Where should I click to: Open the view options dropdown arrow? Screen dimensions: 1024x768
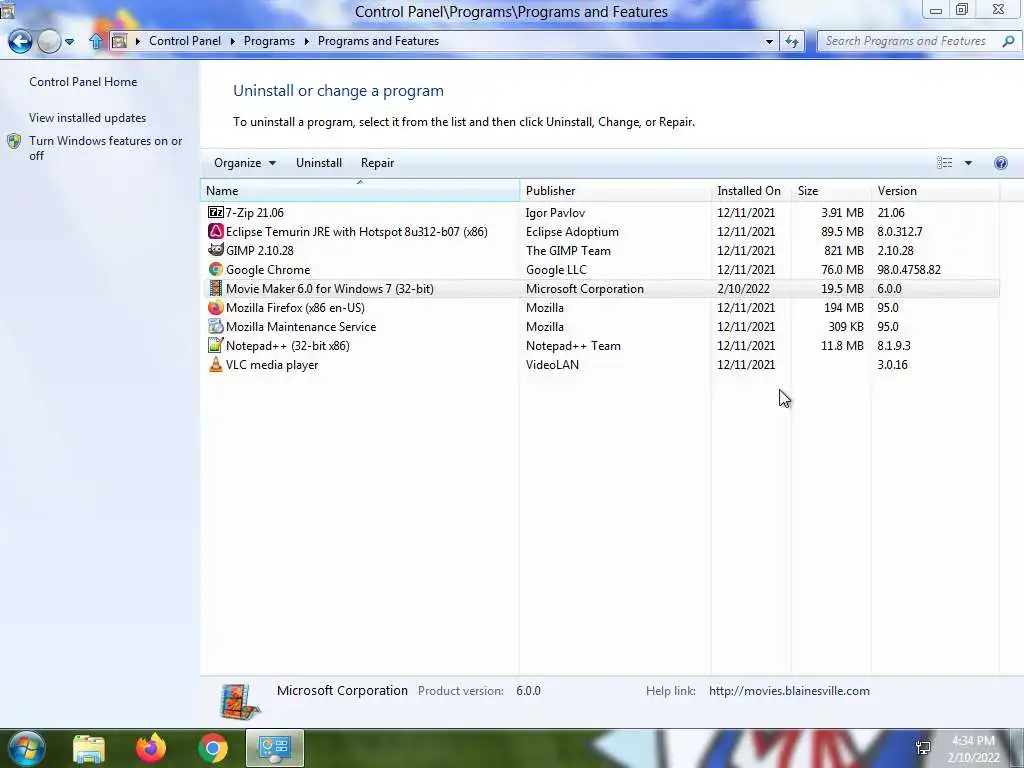point(968,163)
